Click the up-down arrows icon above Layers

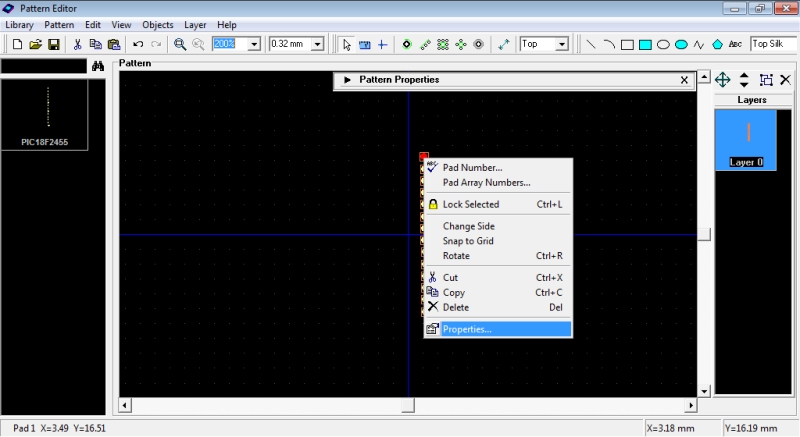[x=744, y=80]
